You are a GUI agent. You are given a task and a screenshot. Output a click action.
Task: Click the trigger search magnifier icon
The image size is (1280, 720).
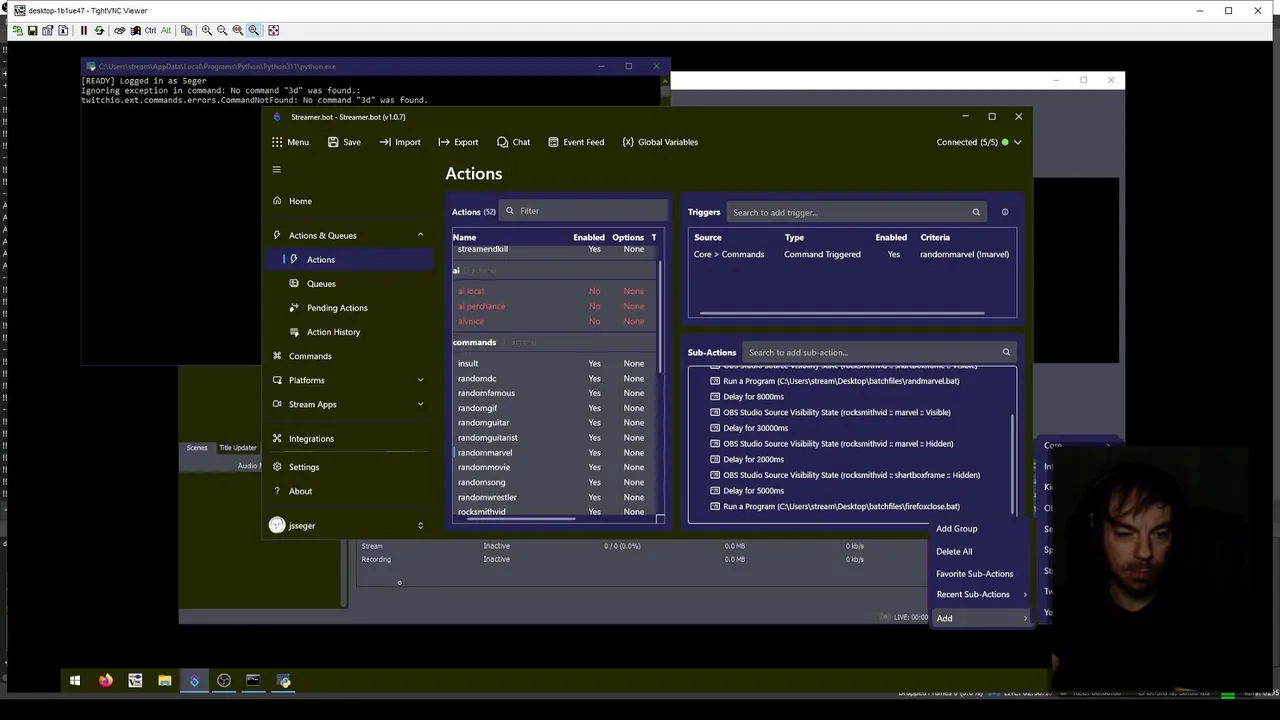coord(976,212)
